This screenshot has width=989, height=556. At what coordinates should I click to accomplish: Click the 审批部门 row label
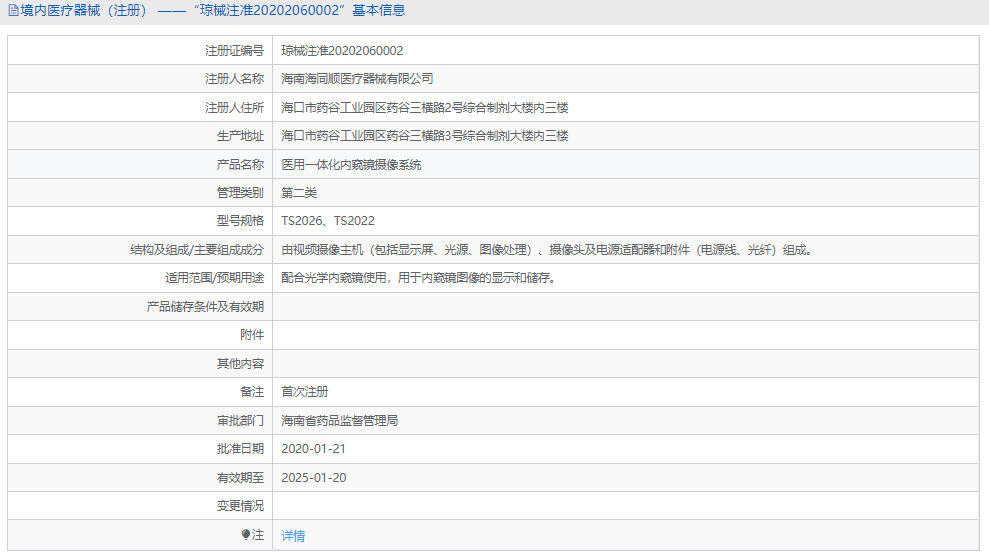click(x=240, y=420)
